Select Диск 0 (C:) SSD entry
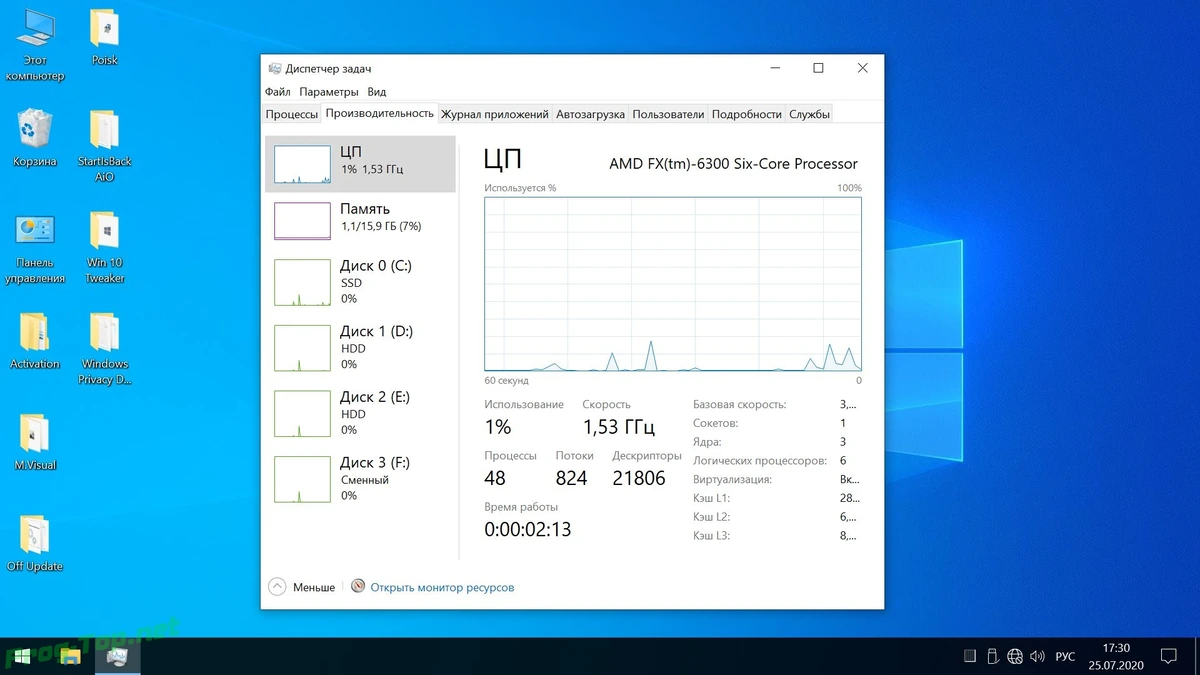The height and width of the screenshot is (675, 1200). point(360,282)
